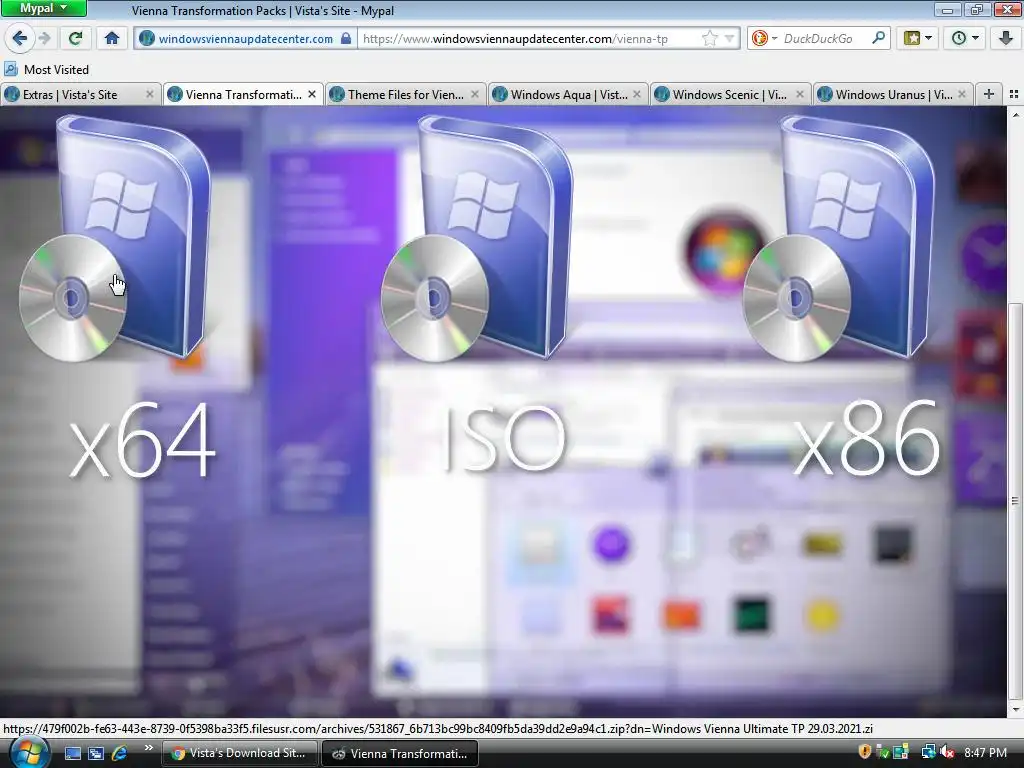Click the x64 large text label
Screen dimensions: 1024x768
click(142, 440)
